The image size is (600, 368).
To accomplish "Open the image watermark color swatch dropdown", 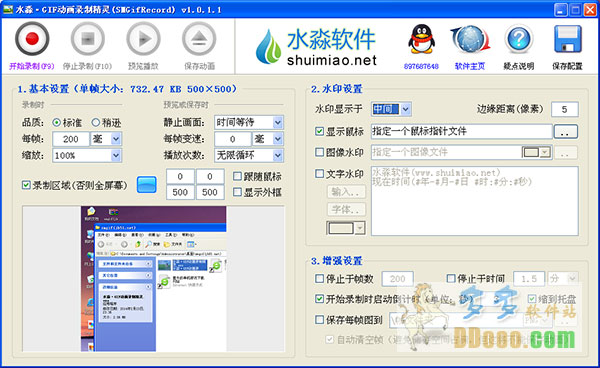I will click(536, 152).
